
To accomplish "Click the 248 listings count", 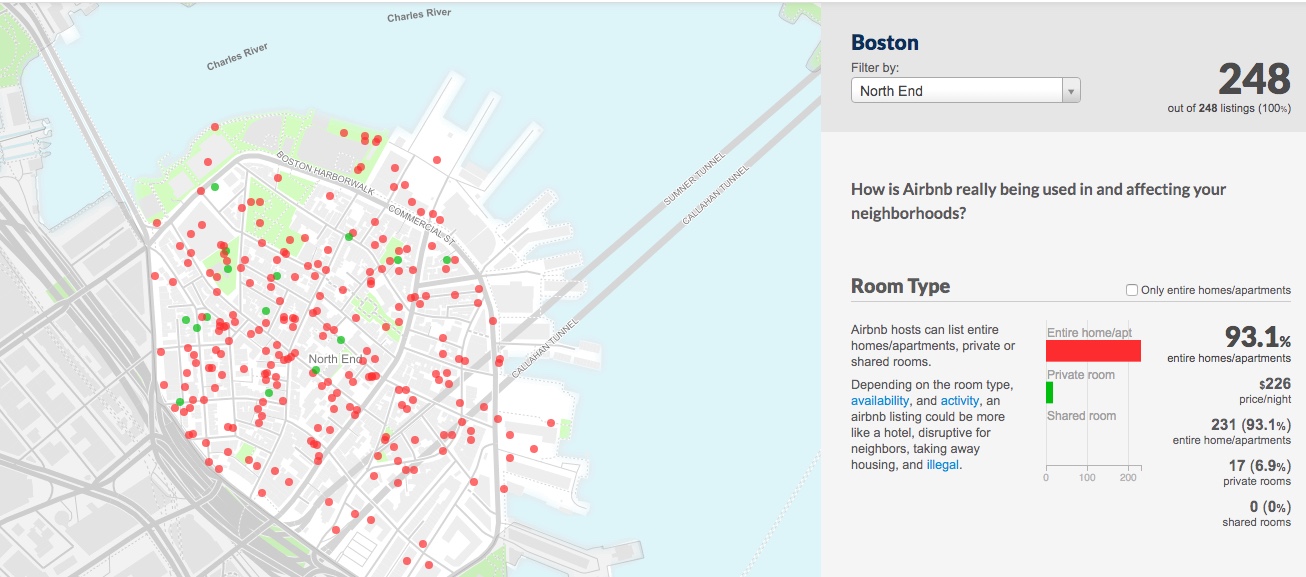I will tap(1254, 79).
